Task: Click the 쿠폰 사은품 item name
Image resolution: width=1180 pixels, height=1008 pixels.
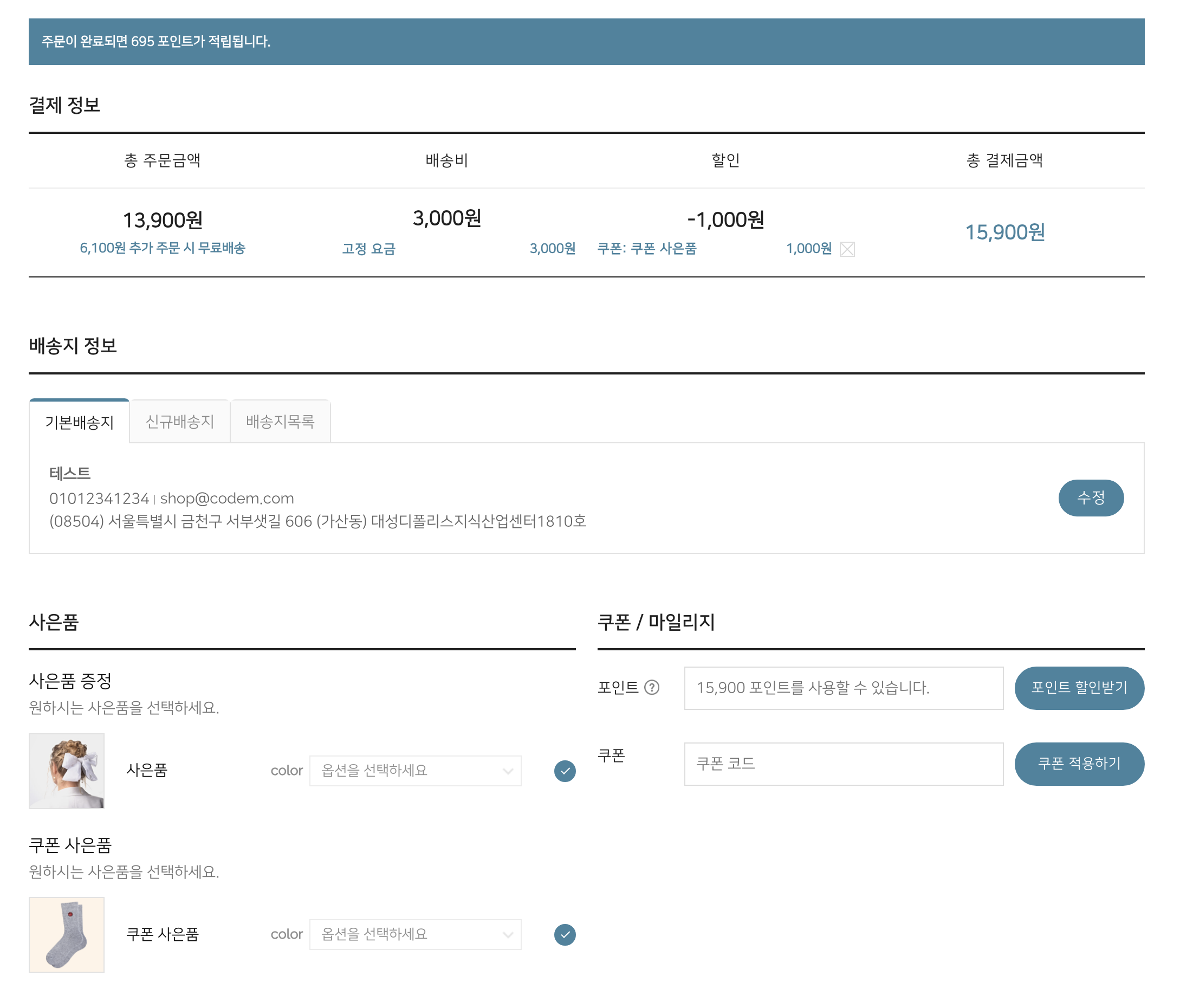Action: pos(163,934)
